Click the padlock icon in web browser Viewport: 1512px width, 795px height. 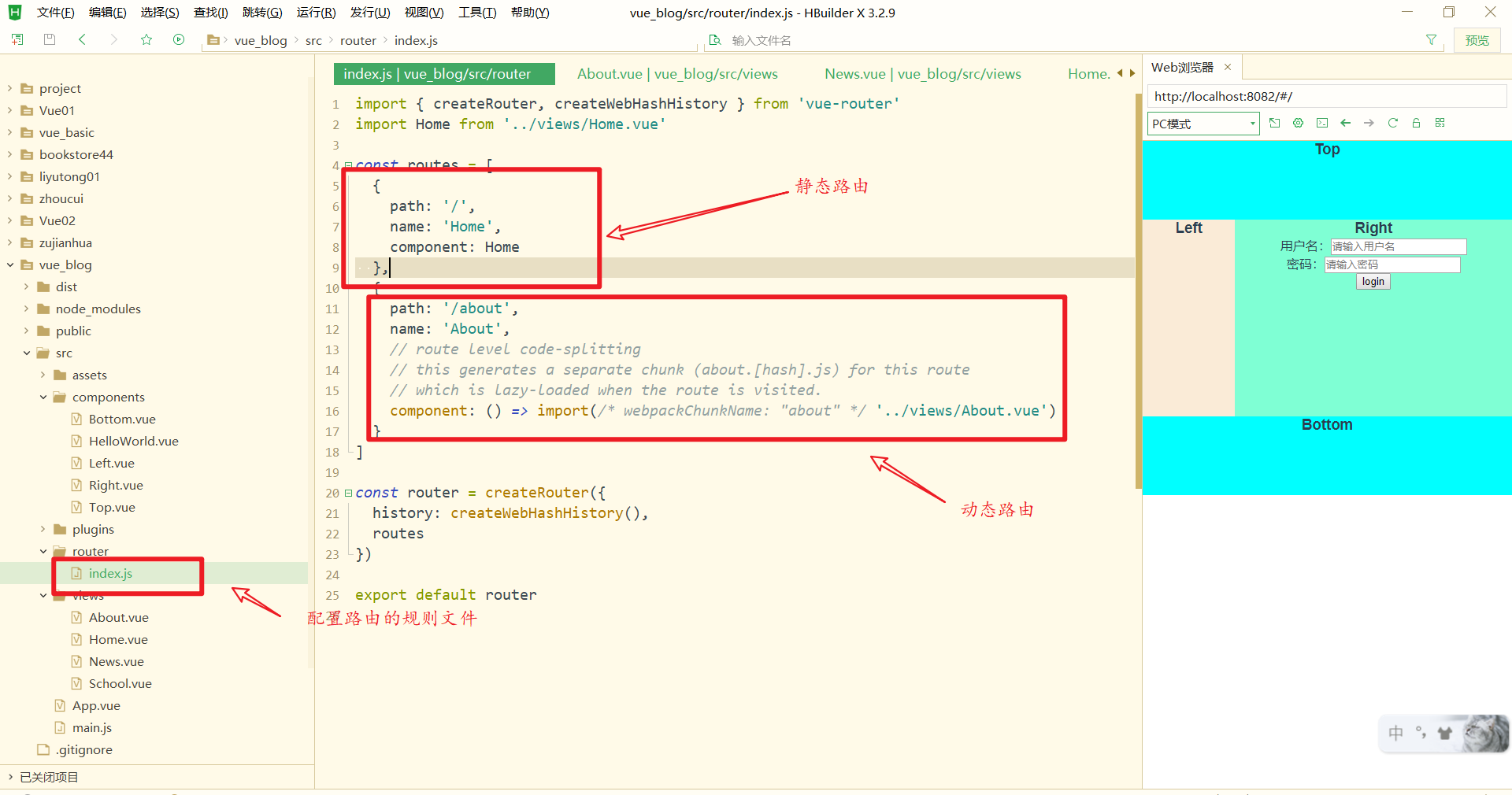pyautogui.click(x=1416, y=123)
